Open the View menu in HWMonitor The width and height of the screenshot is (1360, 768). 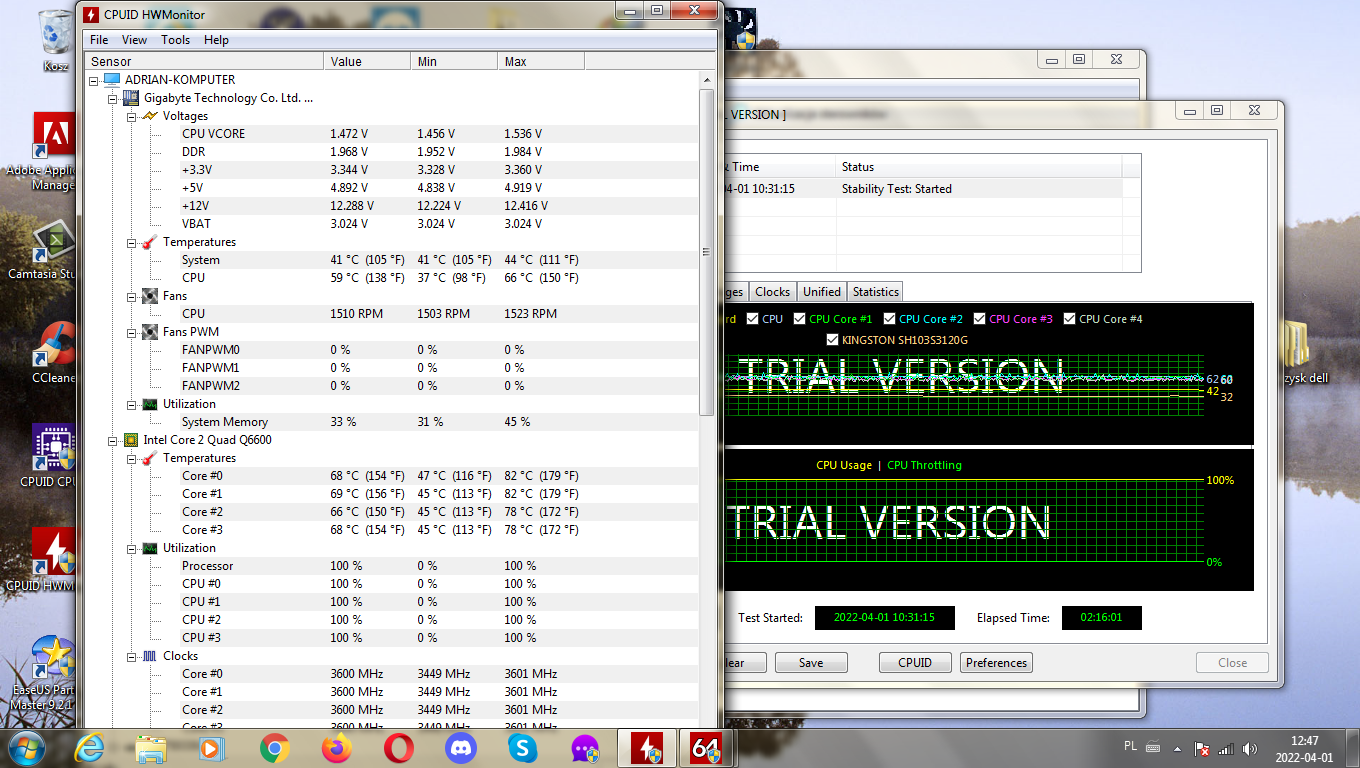tap(134, 40)
